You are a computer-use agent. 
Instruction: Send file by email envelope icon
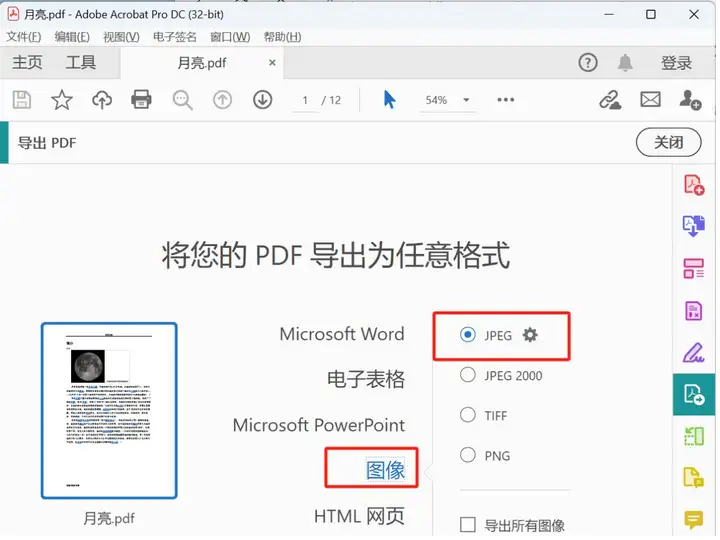coord(650,100)
